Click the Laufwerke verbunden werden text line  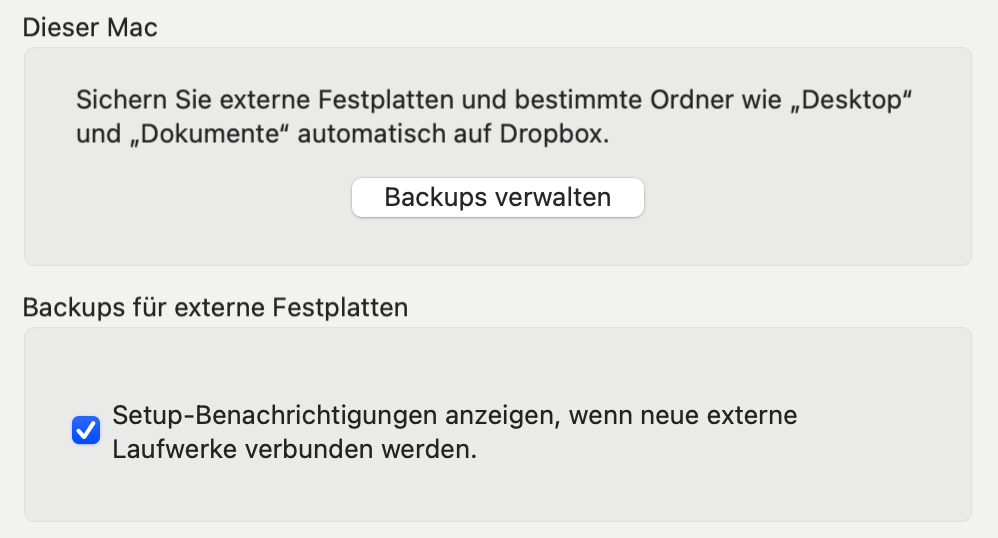coord(295,450)
